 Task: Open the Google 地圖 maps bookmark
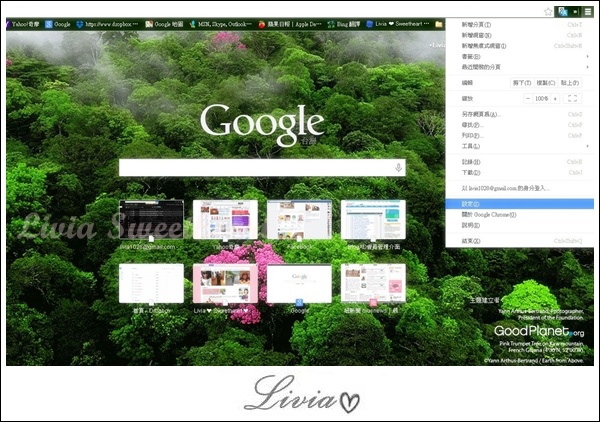(x=164, y=24)
